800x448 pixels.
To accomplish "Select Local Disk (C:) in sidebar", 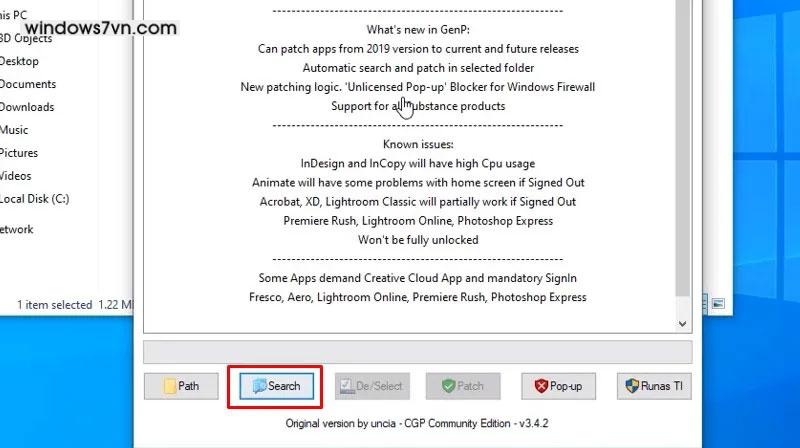I will pos(34,199).
